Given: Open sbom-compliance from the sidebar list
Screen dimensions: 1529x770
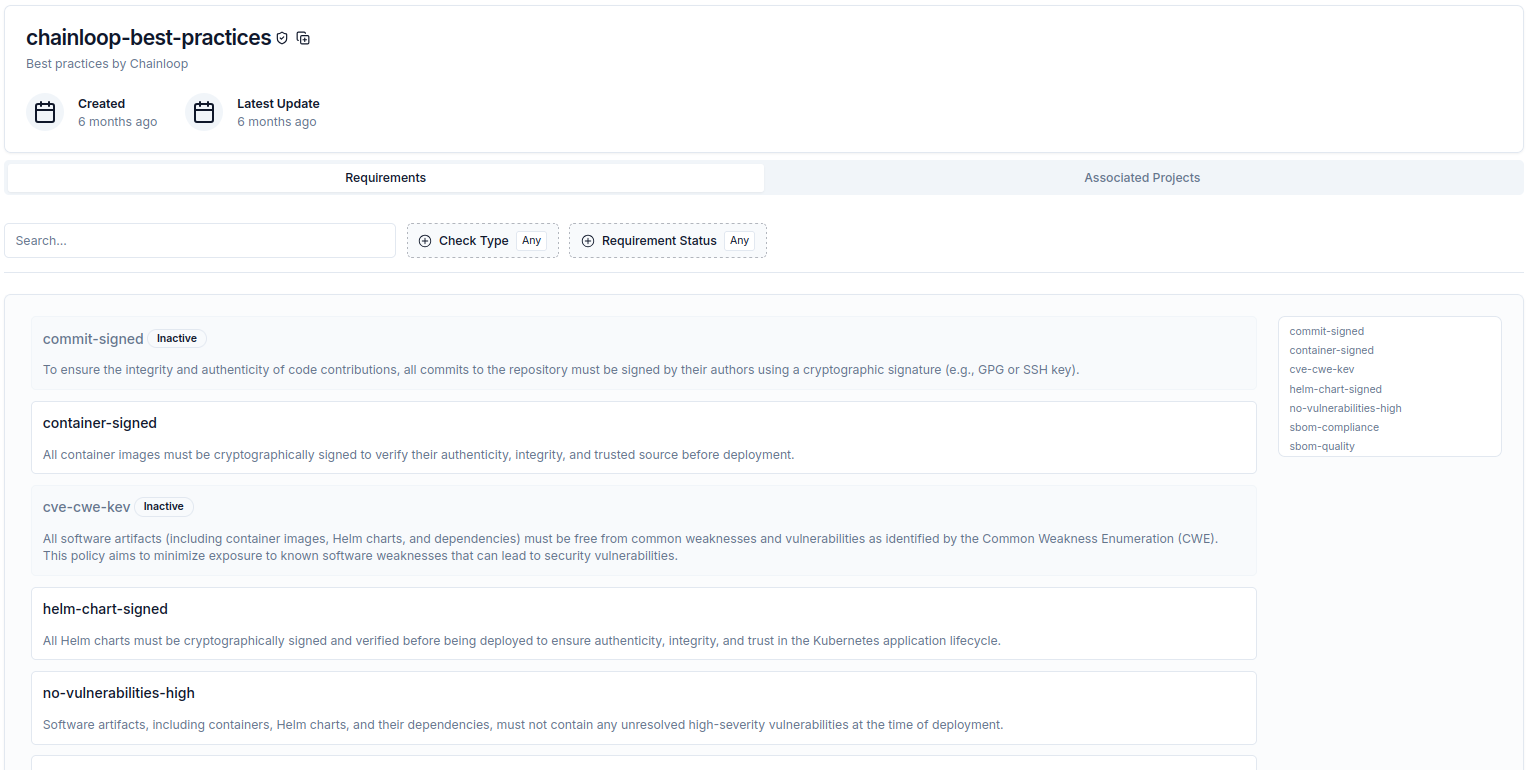Looking at the screenshot, I should (1334, 427).
